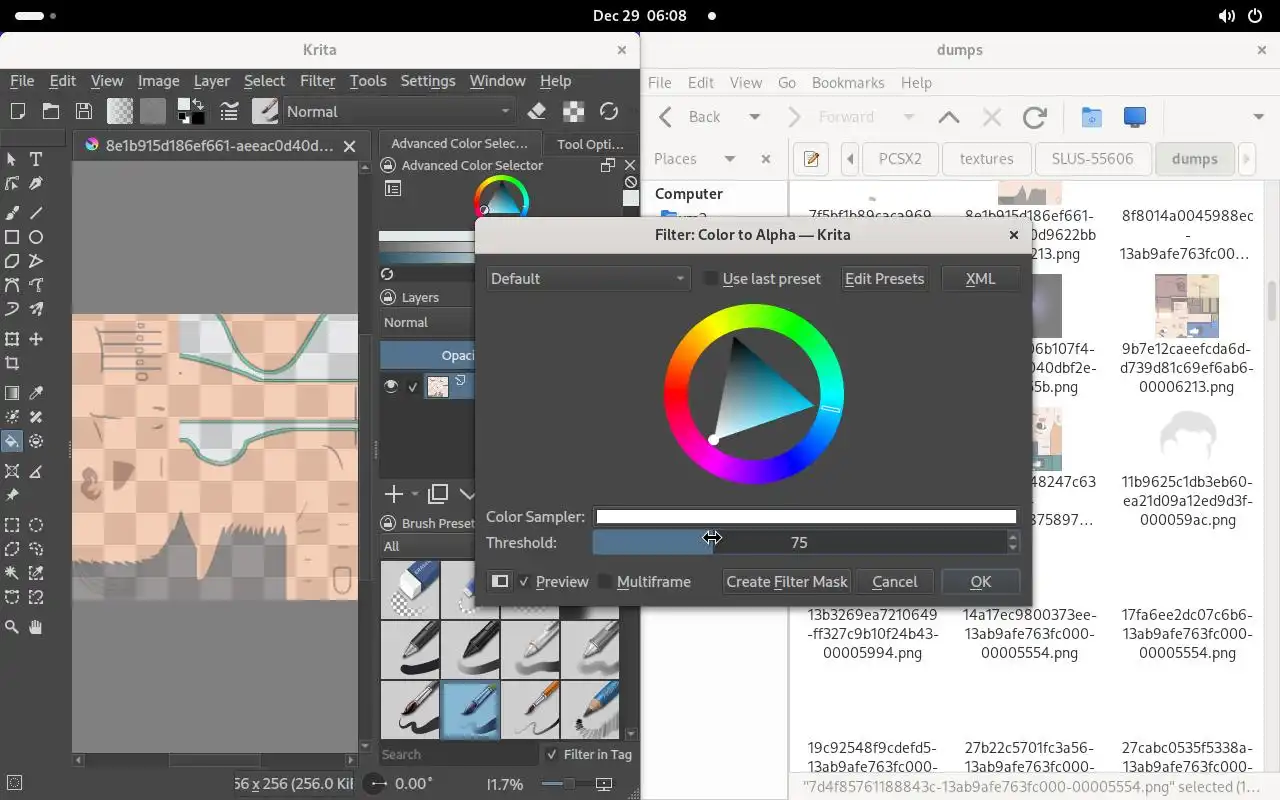Click the OK button in filter dialog
1280x800 pixels.
[980, 582]
